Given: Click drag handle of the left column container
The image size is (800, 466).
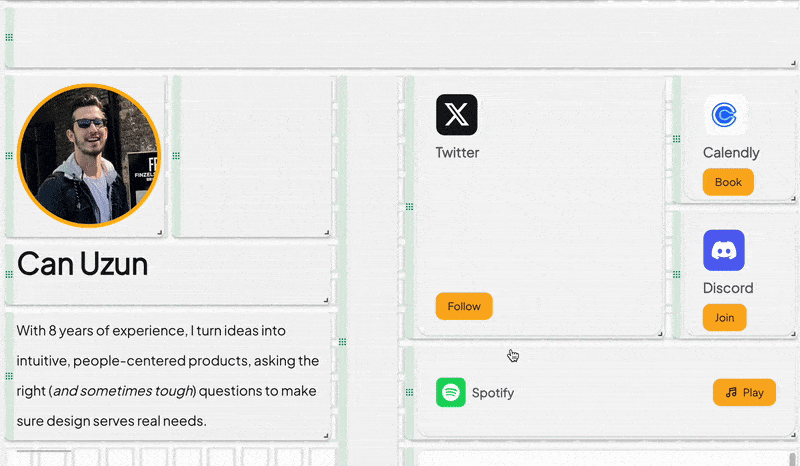Looking at the screenshot, I should pyautogui.click(x=342, y=342).
